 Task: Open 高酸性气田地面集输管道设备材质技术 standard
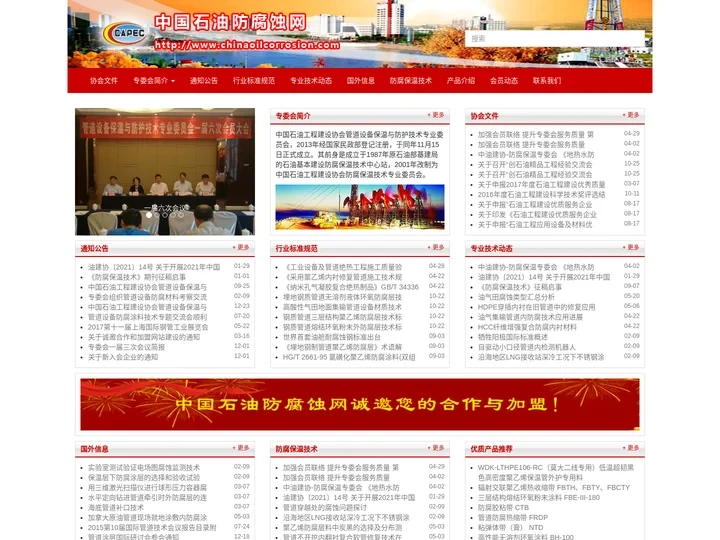pyautogui.click(x=343, y=307)
